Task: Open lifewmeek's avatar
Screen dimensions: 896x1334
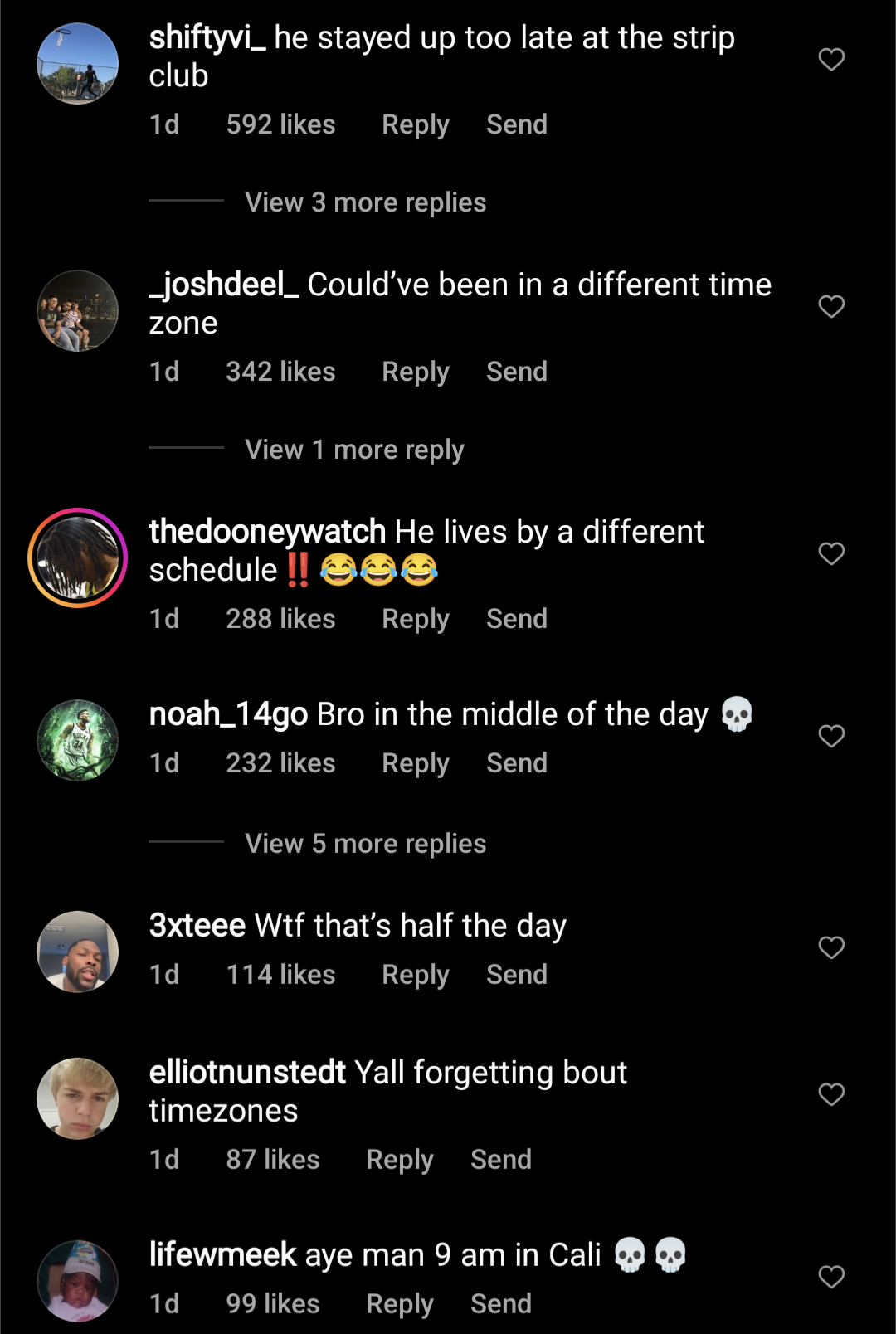Action: click(78, 1281)
